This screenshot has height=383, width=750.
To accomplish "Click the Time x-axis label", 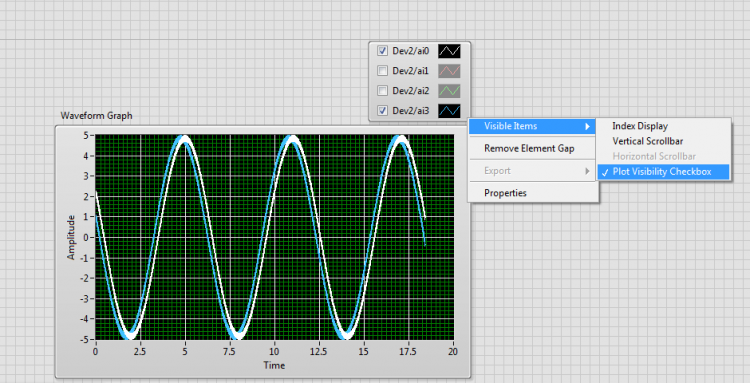I will coord(274,365).
